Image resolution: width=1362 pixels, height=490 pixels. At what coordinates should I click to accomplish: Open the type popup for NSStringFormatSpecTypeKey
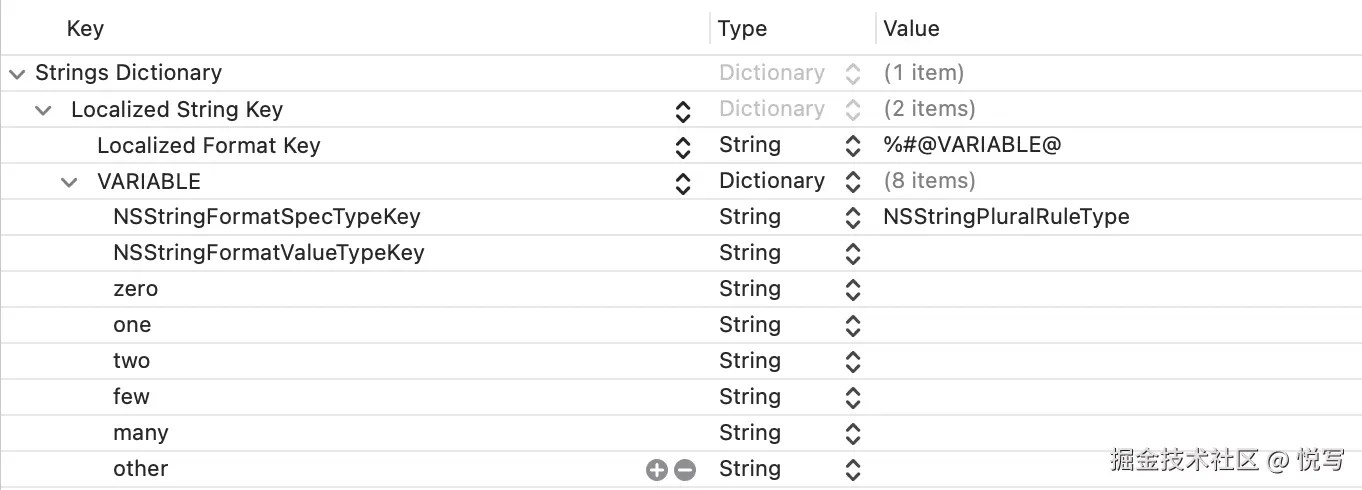[853, 217]
